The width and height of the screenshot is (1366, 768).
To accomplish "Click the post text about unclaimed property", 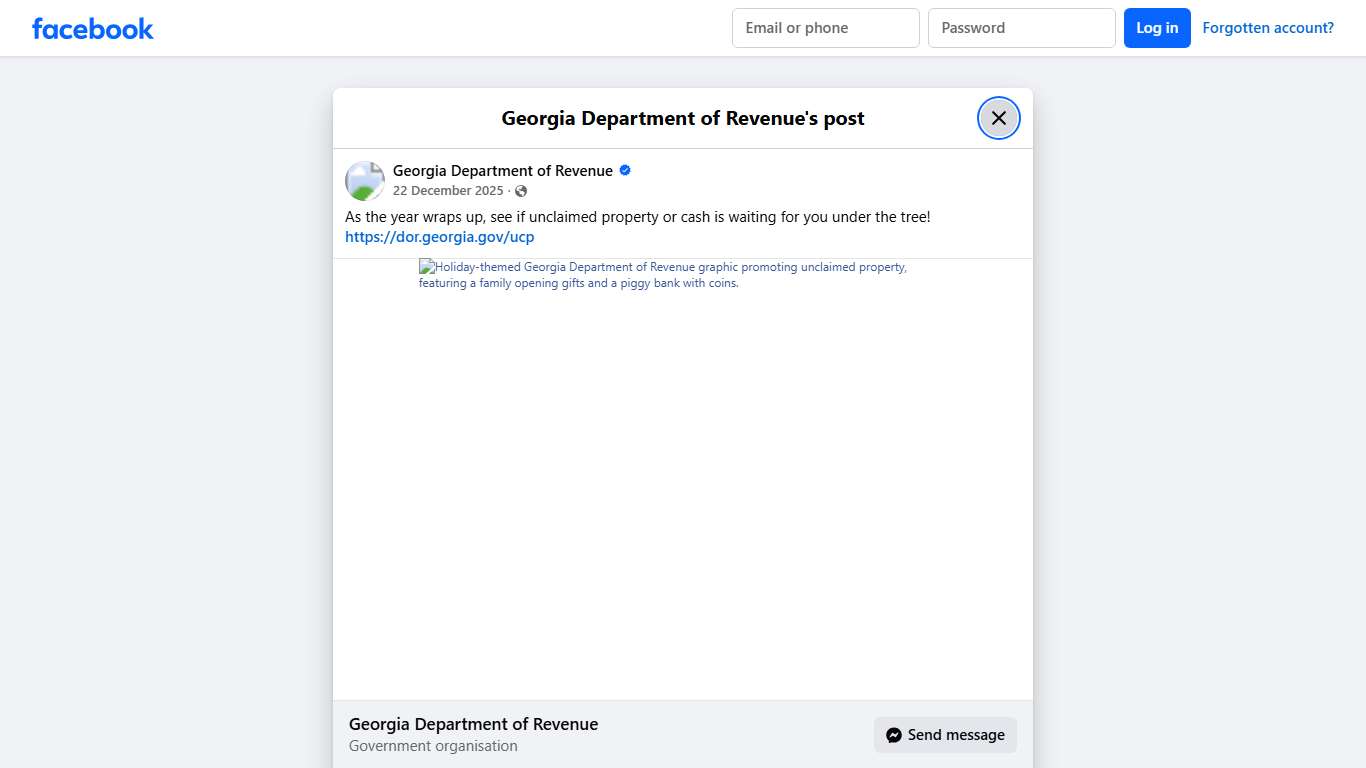I will (x=637, y=217).
